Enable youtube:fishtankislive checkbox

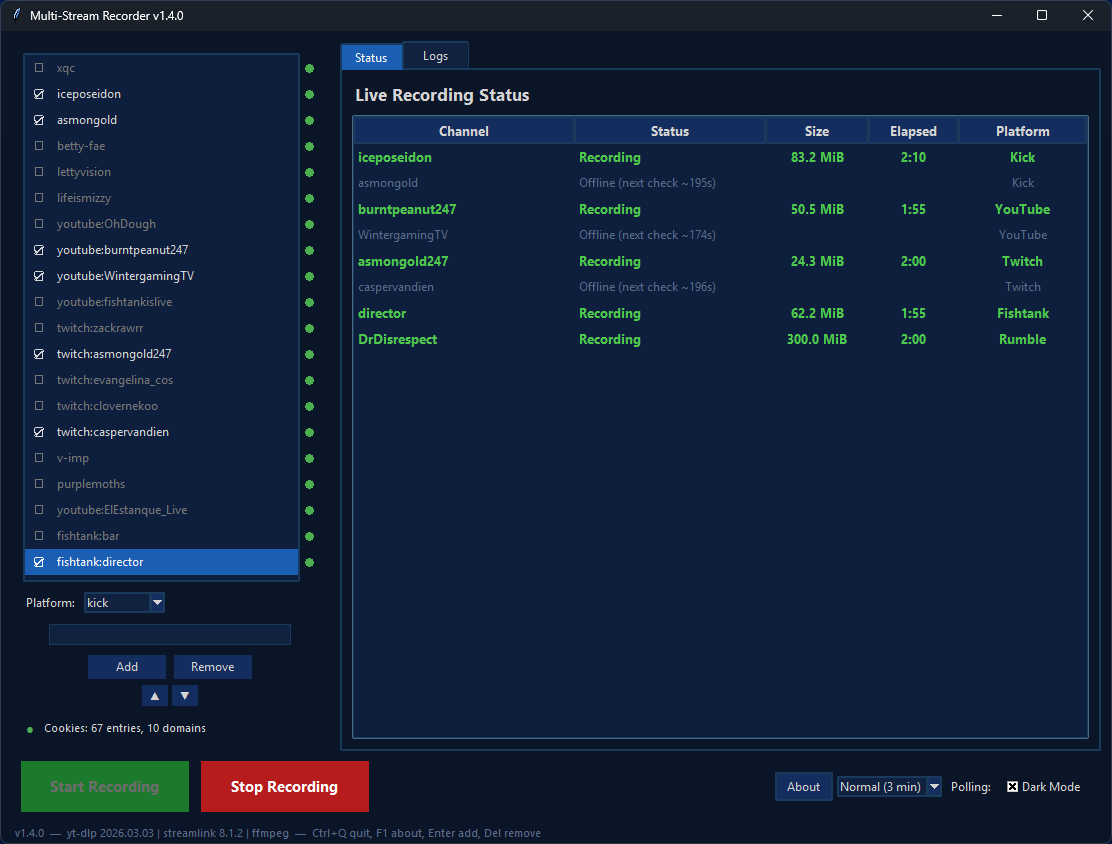pyautogui.click(x=39, y=301)
